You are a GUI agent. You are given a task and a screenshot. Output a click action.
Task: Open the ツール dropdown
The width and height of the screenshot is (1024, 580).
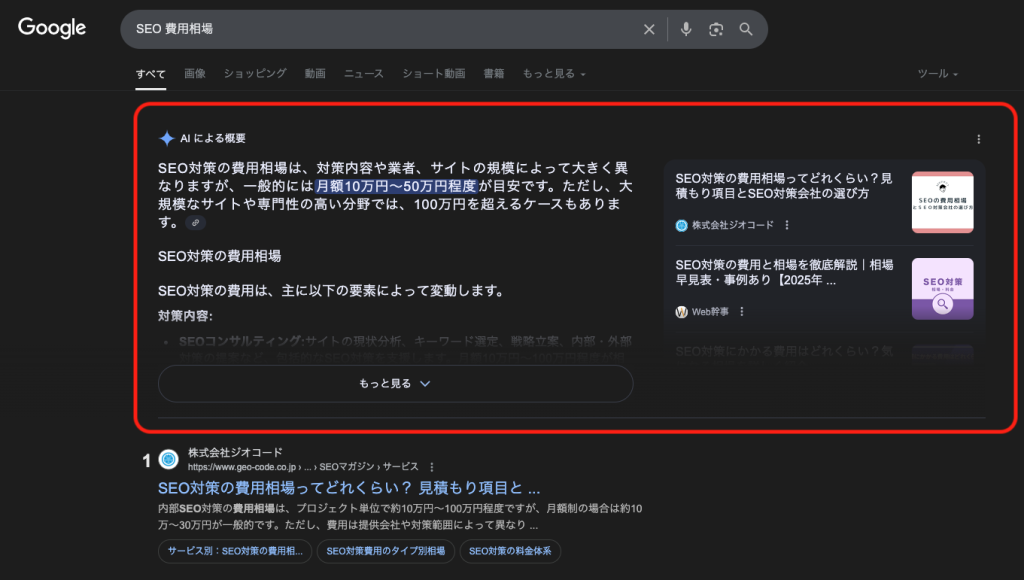tap(938, 74)
